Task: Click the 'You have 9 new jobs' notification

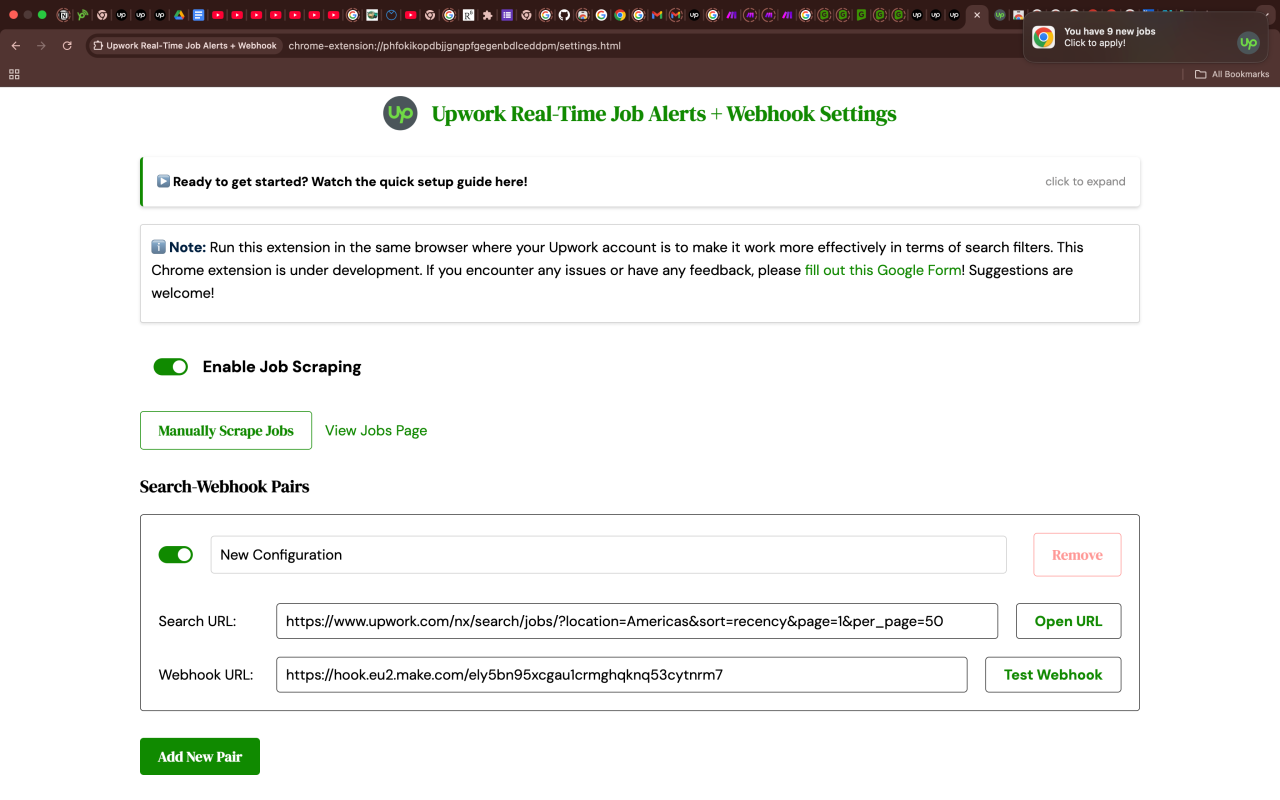Action: tap(1145, 38)
